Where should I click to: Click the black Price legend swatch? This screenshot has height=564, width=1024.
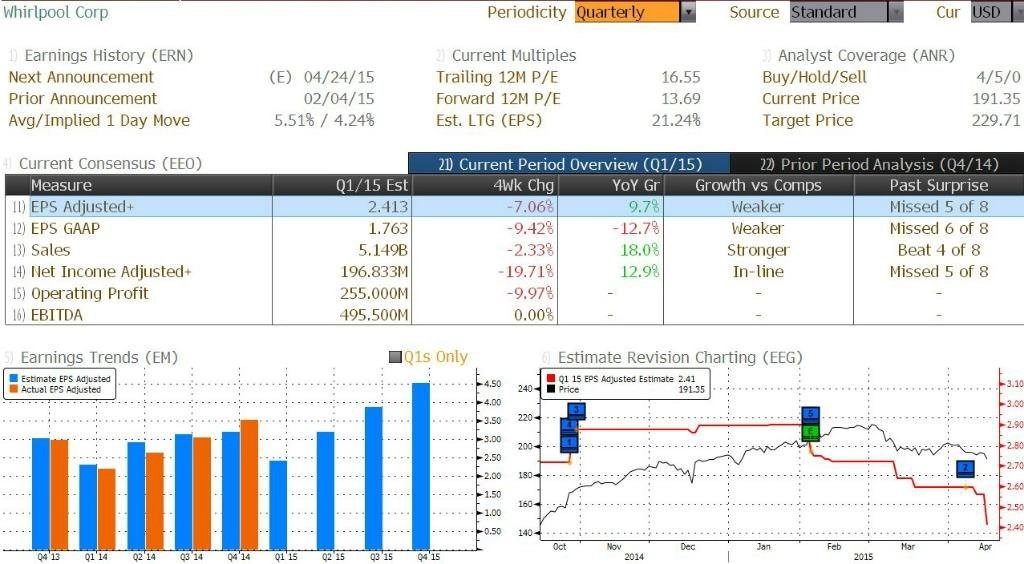pos(551,389)
